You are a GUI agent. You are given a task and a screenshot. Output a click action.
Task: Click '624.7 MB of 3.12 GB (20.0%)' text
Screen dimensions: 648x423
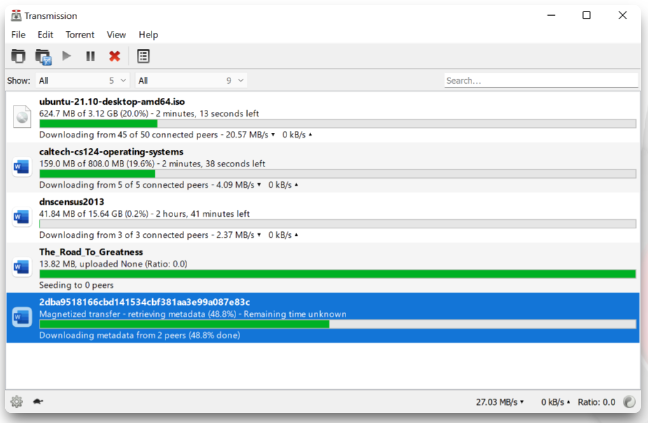[x=94, y=114]
